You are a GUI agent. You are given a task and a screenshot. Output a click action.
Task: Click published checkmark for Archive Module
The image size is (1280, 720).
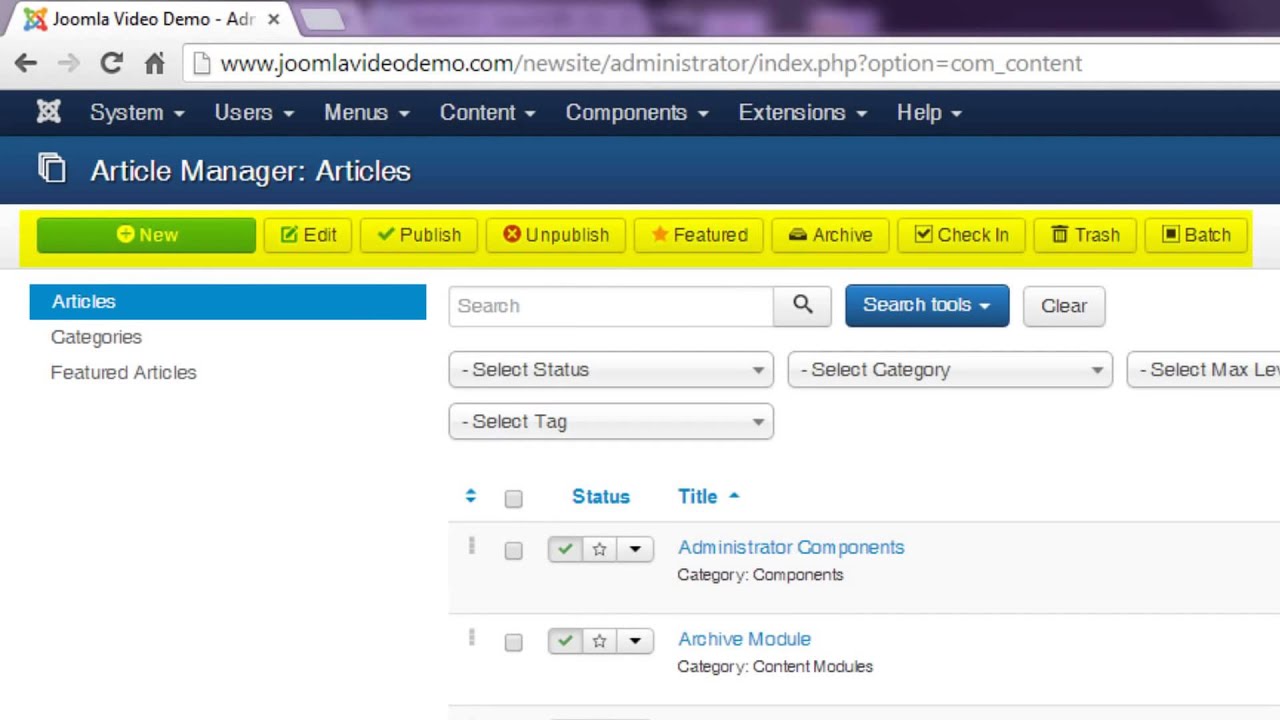565,641
